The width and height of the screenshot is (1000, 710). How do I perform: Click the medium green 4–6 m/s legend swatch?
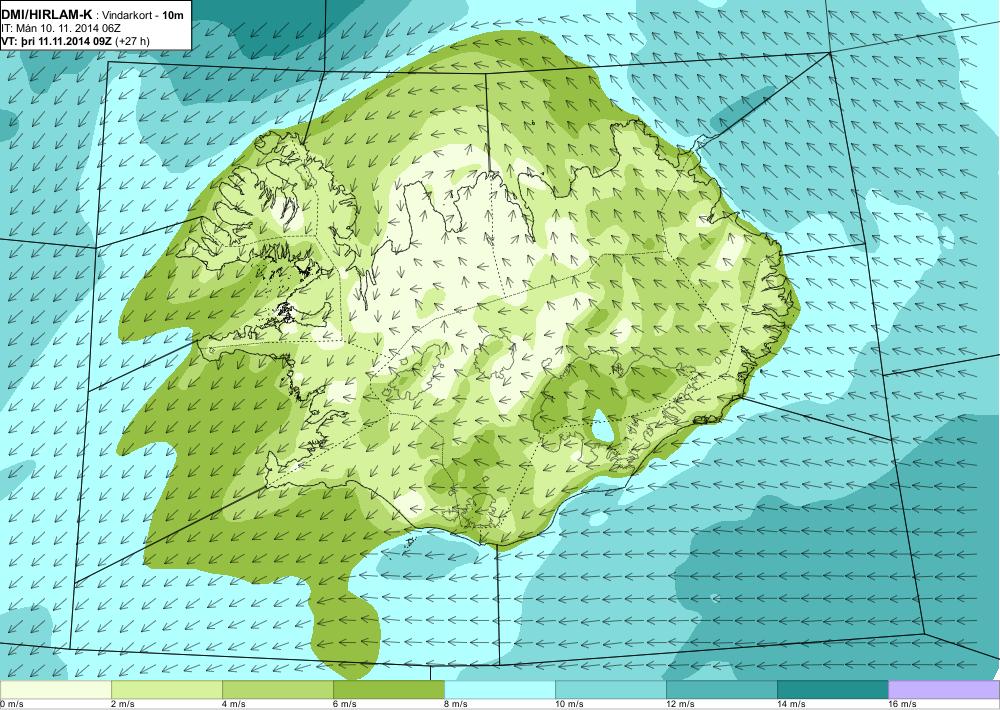point(278,690)
